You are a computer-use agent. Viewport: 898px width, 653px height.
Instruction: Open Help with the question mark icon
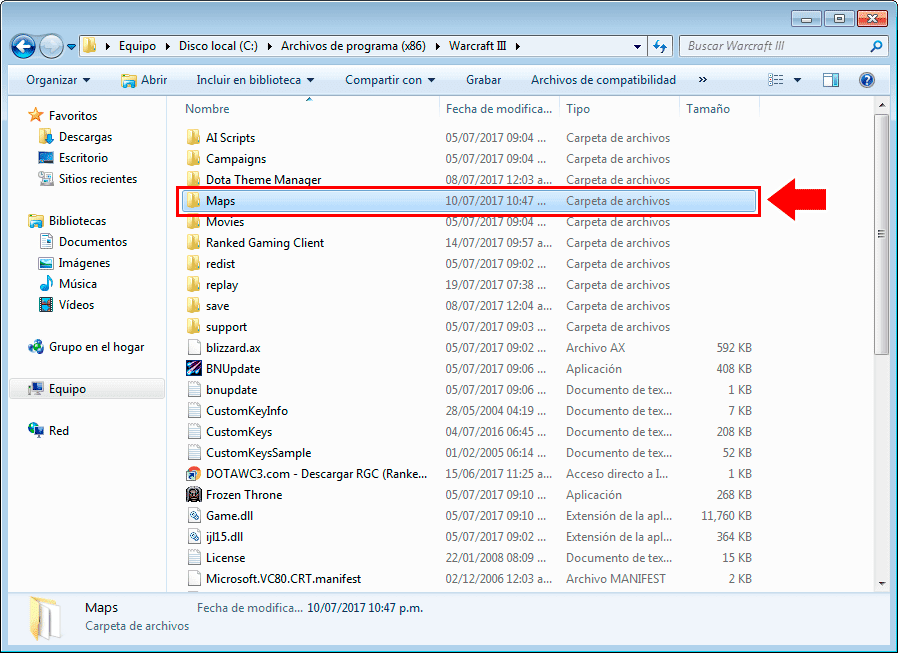coord(867,80)
